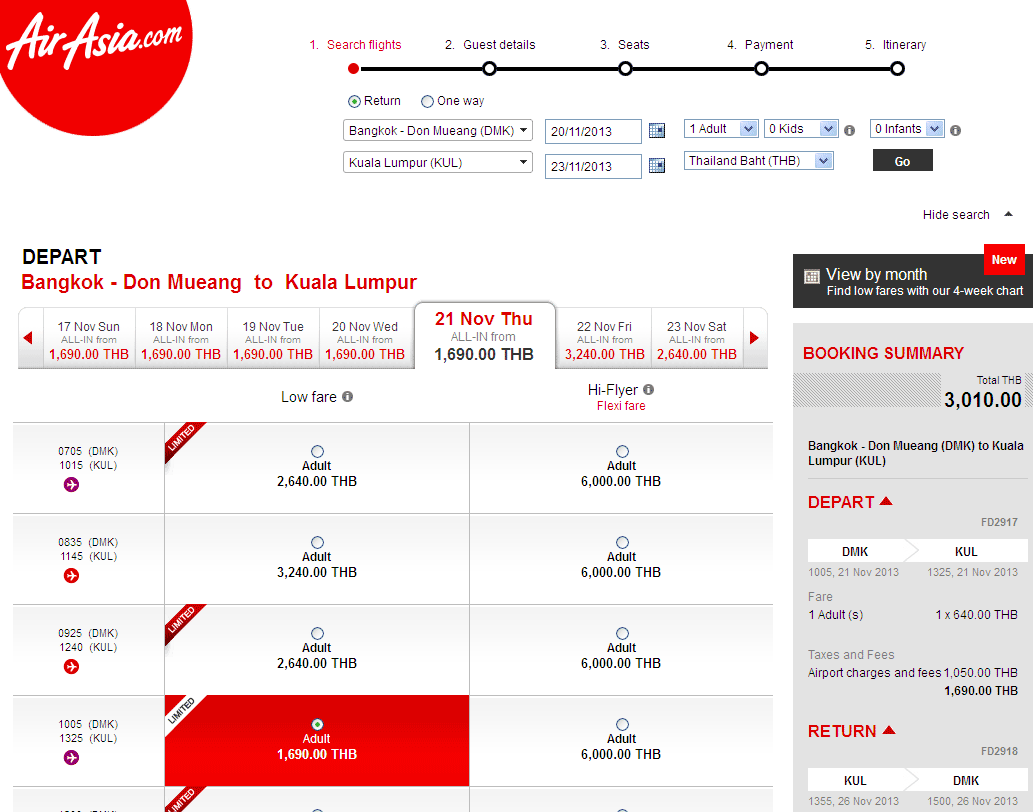Click the booking total 3,010.00

coord(982,400)
